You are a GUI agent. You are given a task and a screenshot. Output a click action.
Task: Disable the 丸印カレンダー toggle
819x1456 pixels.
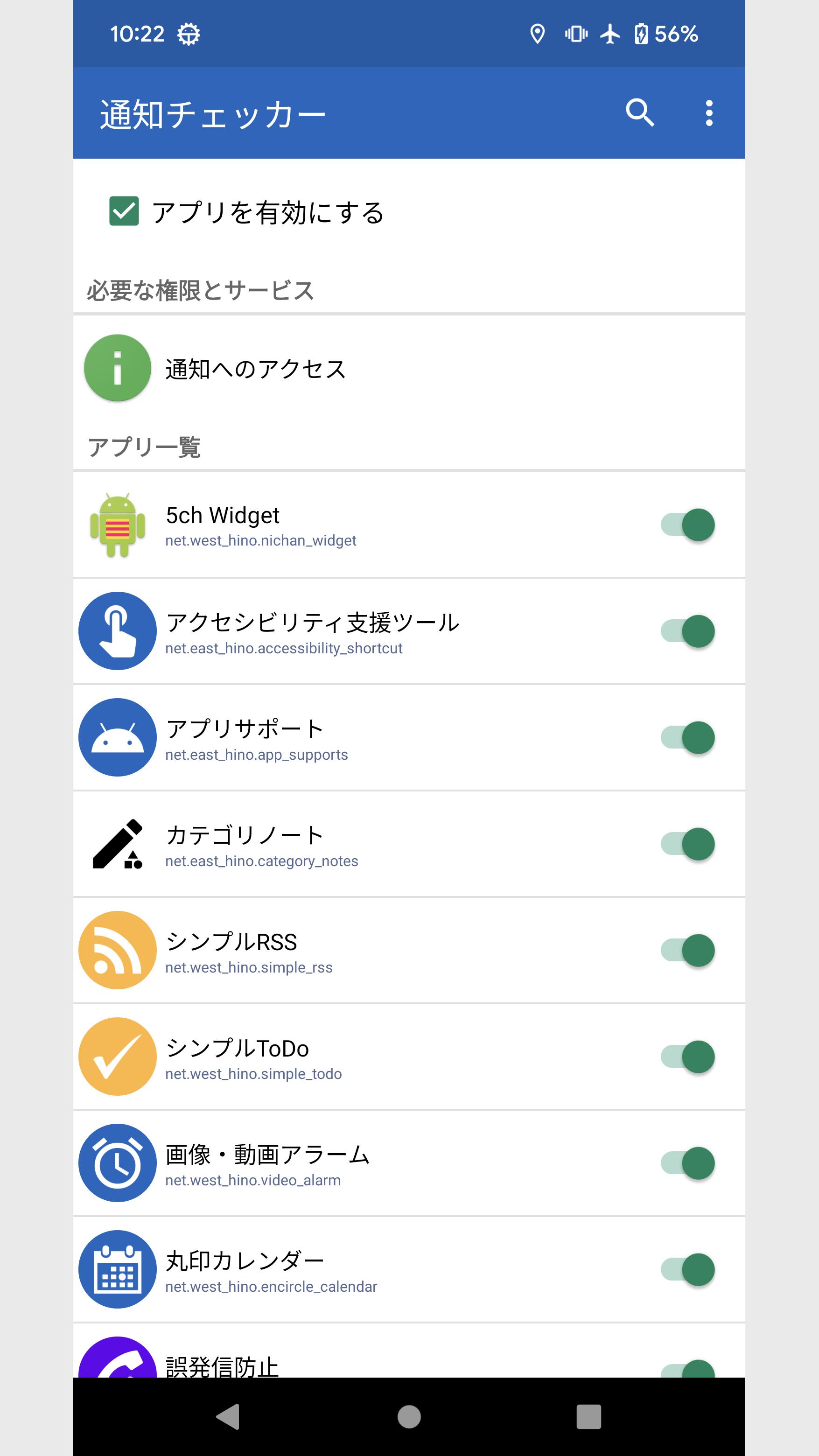[687, 1269]
